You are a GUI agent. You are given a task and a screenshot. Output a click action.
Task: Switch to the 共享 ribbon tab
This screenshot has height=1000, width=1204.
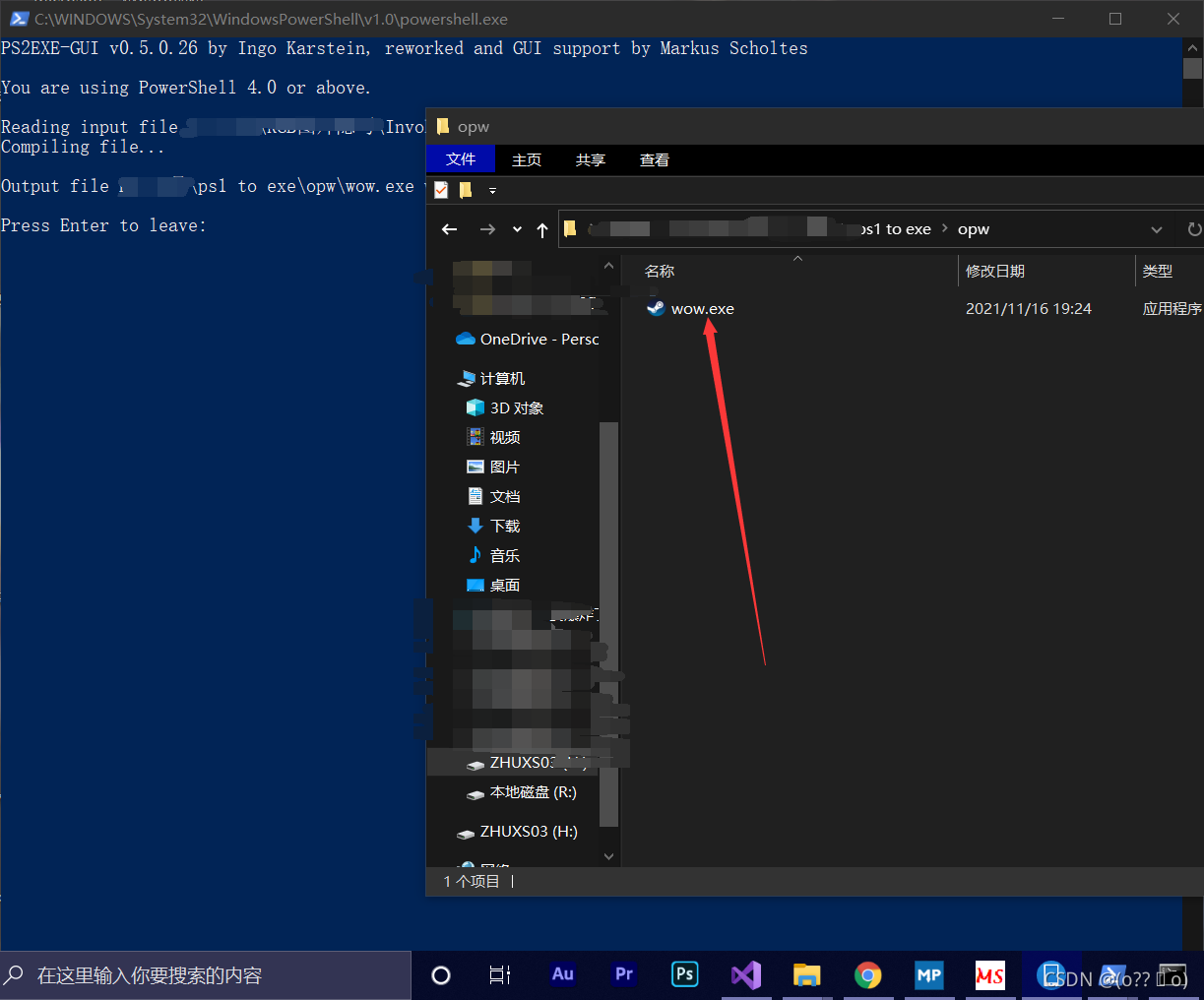pos(591,159)
